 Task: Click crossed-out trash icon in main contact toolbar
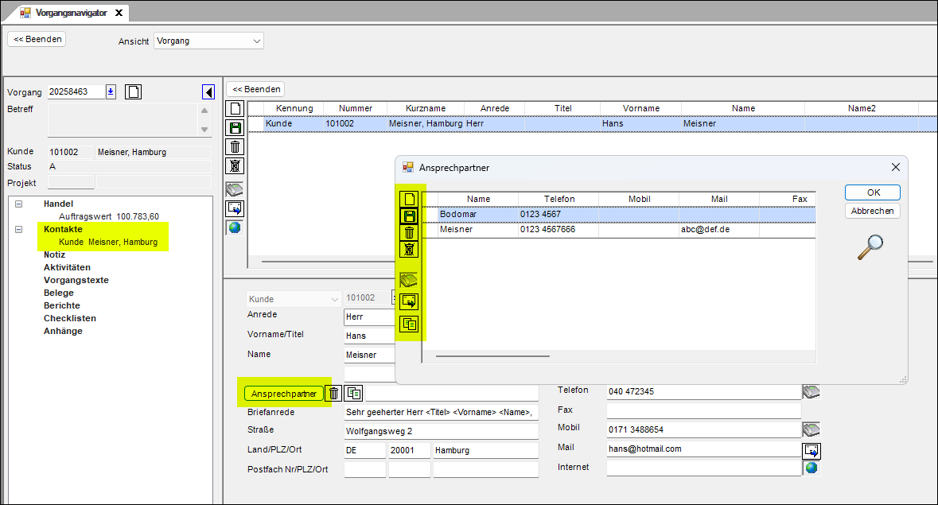click(235, 166)
